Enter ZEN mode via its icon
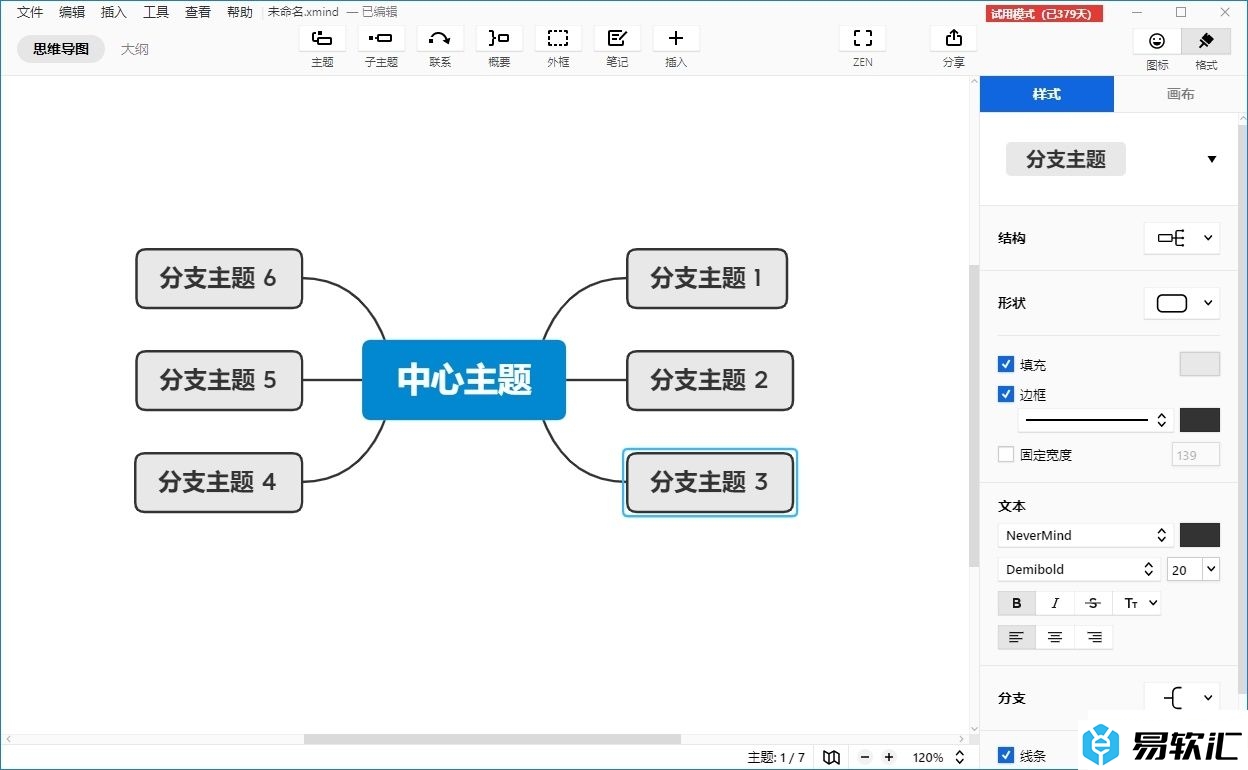The width and height of the screenshot is (1248, 770). coord(863,39)
